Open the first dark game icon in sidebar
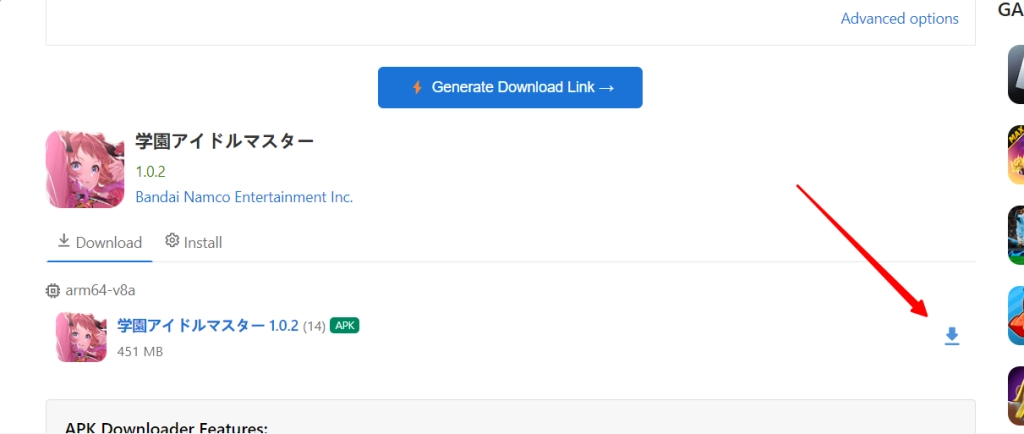The width and height of the screenshot is (1024, 434). click(x=1015, y=74)
